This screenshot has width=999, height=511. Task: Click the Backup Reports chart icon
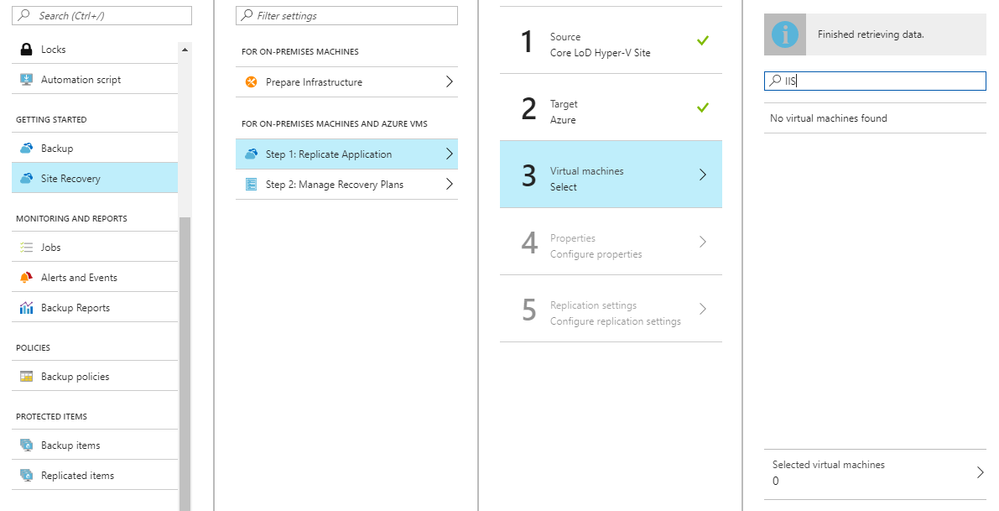26,308
